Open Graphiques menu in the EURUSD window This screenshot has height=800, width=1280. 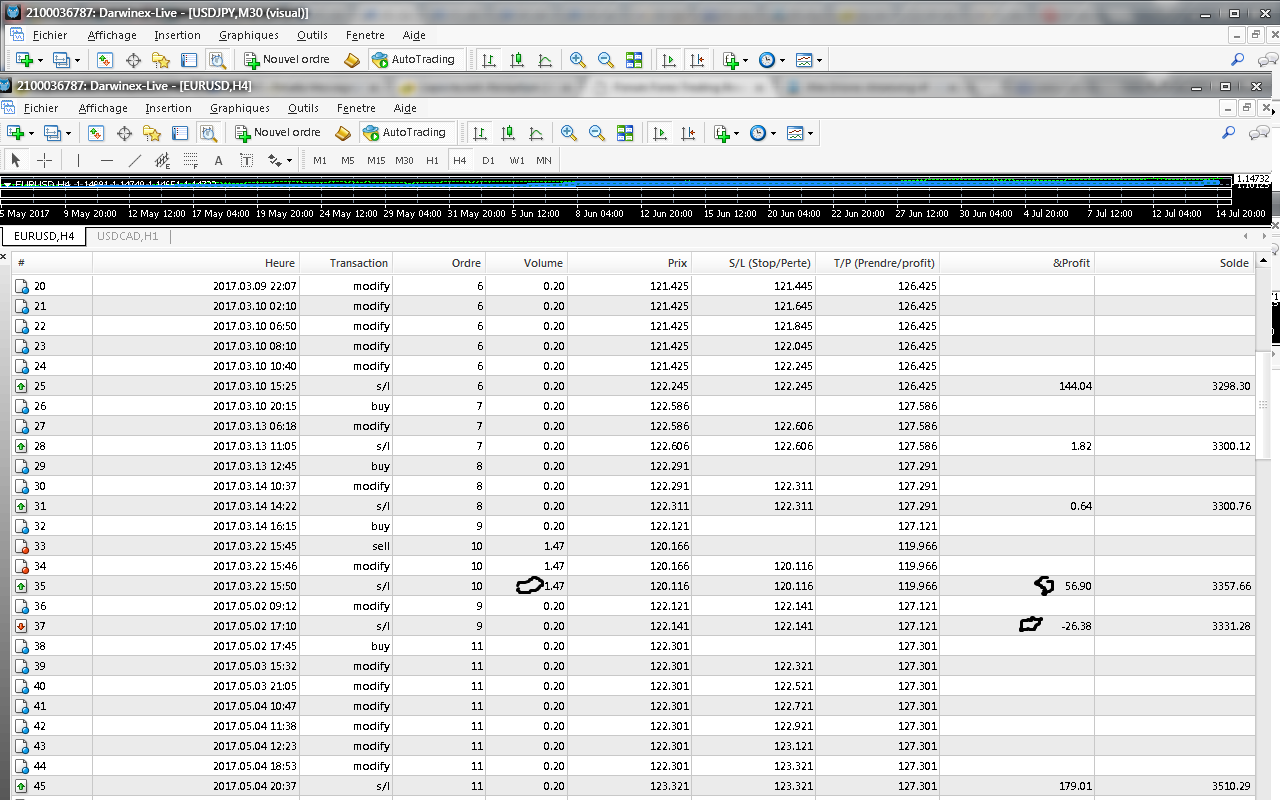click(x=239, y=108)
